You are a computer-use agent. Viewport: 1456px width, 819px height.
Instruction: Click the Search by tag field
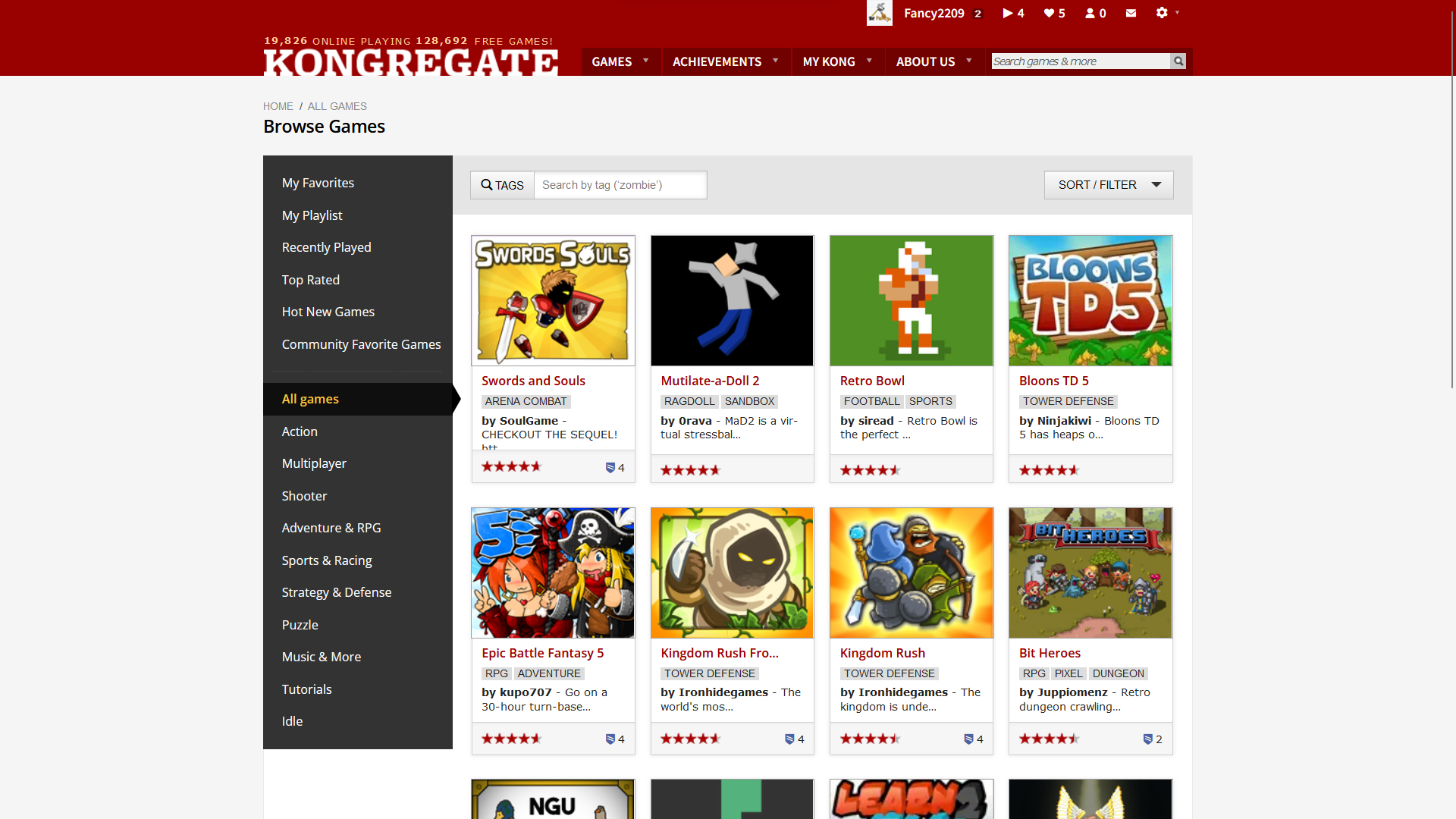(x=620, y=185)
